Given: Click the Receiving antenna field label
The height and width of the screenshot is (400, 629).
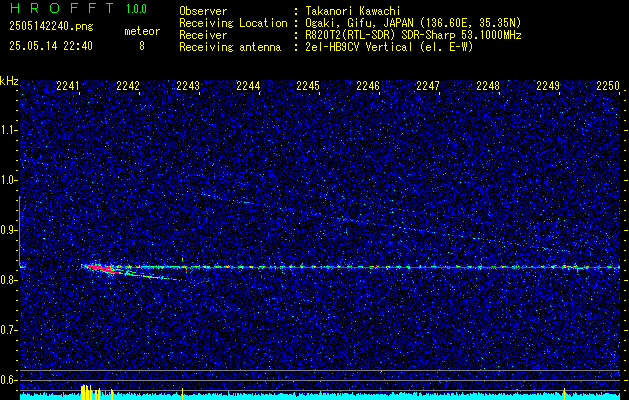Looking at the screenshot, I should click(x=230, y=47).
